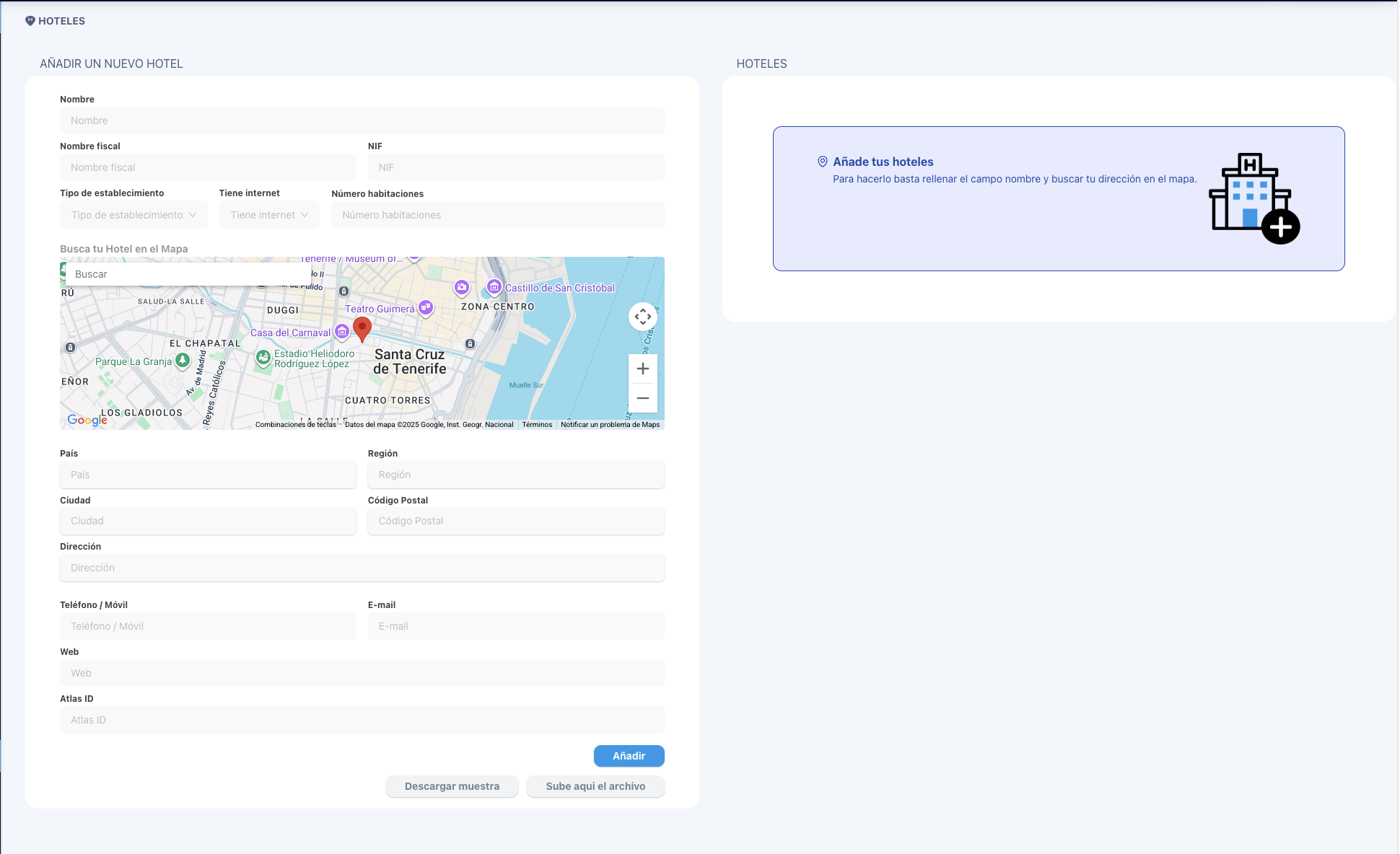This screenshot has height=854, width=1400.
Task: Click the hotel building add illustration
Action: coord(1254,198)
